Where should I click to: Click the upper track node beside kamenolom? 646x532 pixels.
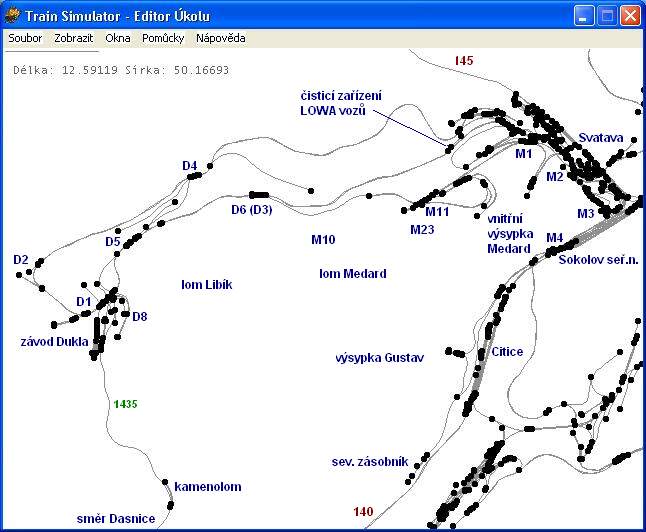(165, 482)
